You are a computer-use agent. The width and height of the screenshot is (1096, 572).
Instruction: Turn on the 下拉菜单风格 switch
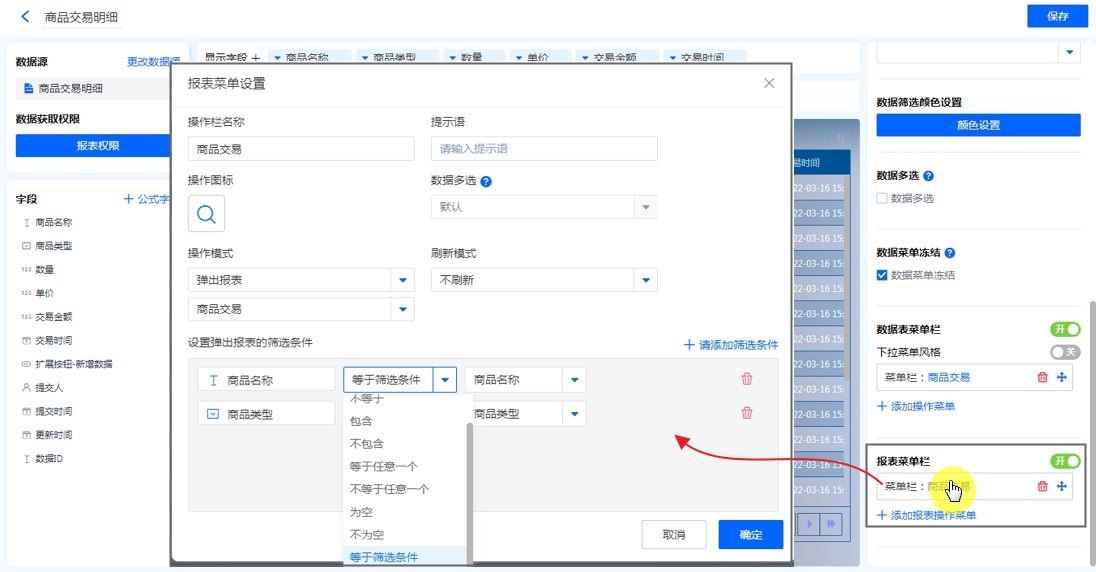point(1065,352)
